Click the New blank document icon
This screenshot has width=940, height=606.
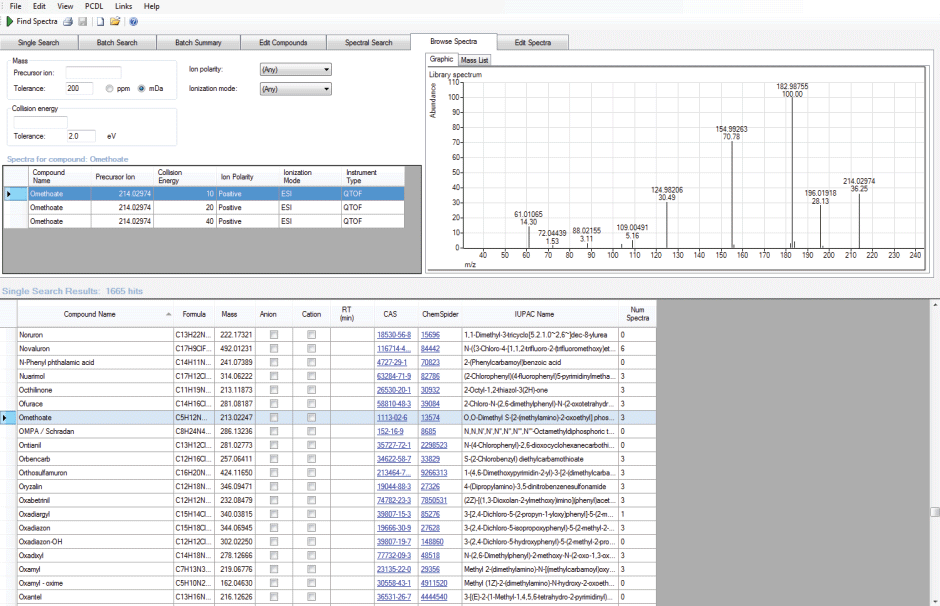tap(100, 21)
